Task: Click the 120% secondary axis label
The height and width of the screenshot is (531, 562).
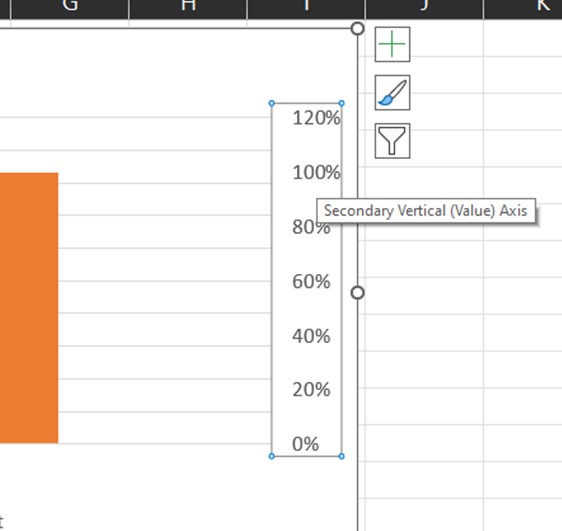Action: click(x=316, y=118)
